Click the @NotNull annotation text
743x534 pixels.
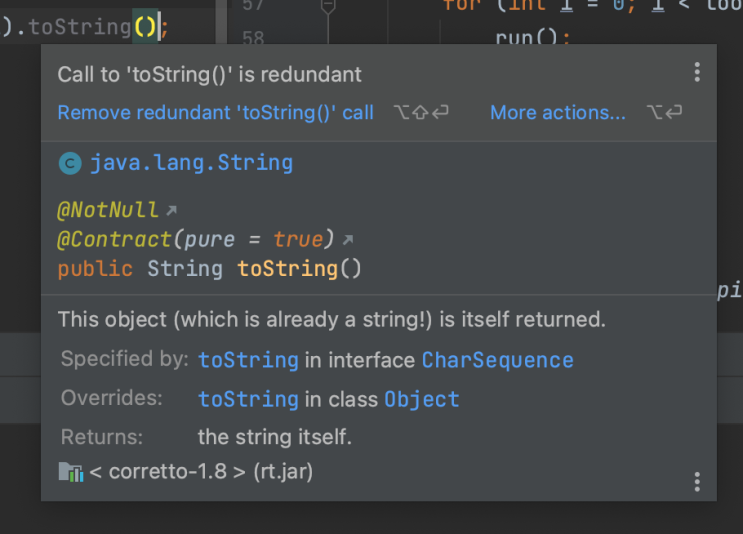[x=108, y=210]
